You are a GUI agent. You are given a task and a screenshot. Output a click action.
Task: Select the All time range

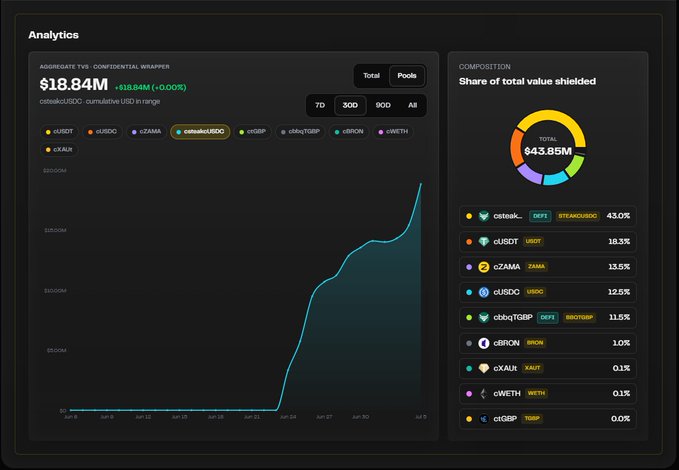(x=412, y=105)
